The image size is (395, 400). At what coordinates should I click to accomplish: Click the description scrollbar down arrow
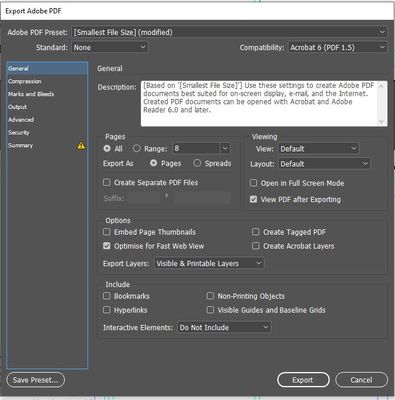382,122
